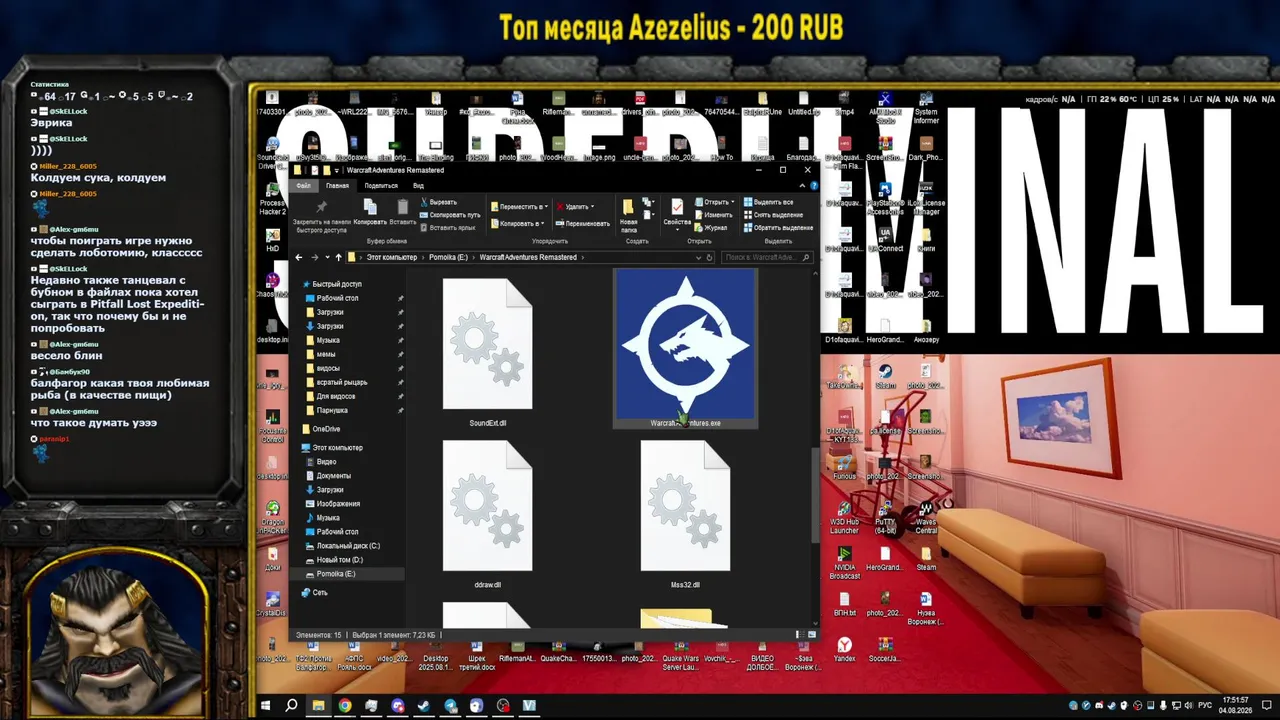Open the Переместить в dropdown
This screenshot has width=1280, height=720.
click(x=518, y=207)
